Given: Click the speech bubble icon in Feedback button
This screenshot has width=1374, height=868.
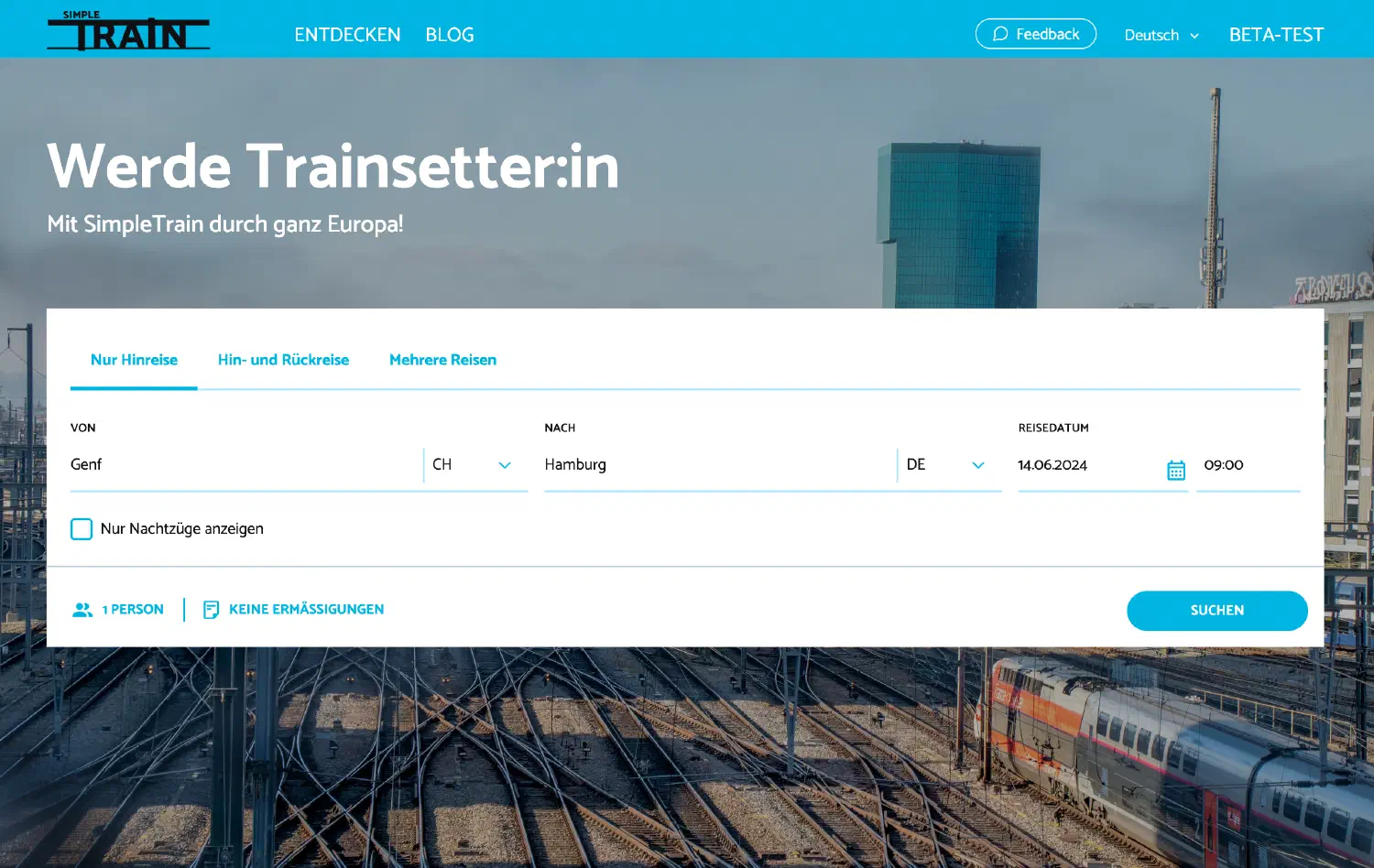Looking at the screenshot, I should point(1000,33).
